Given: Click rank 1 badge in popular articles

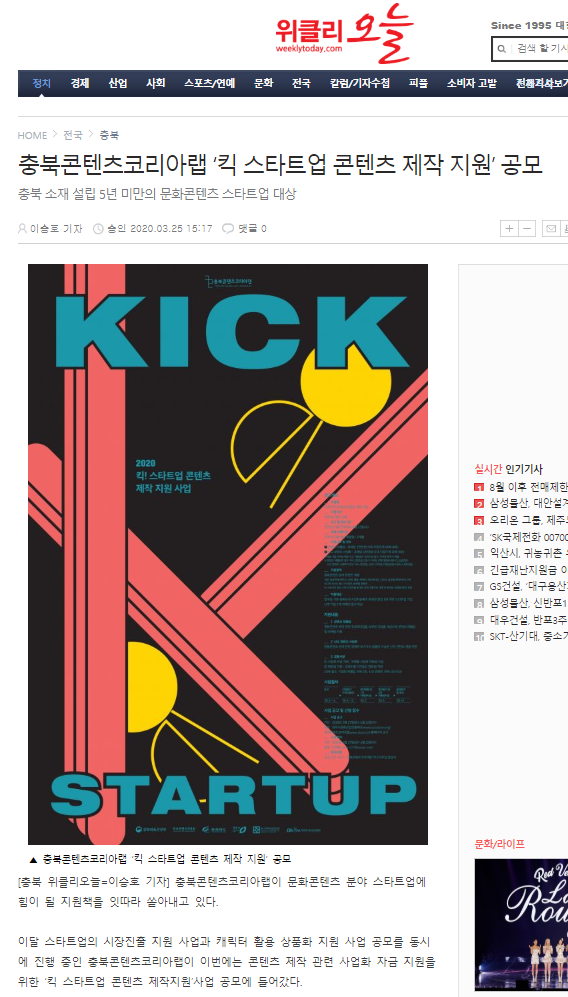Looking at the screenshot, I should 479,488.
